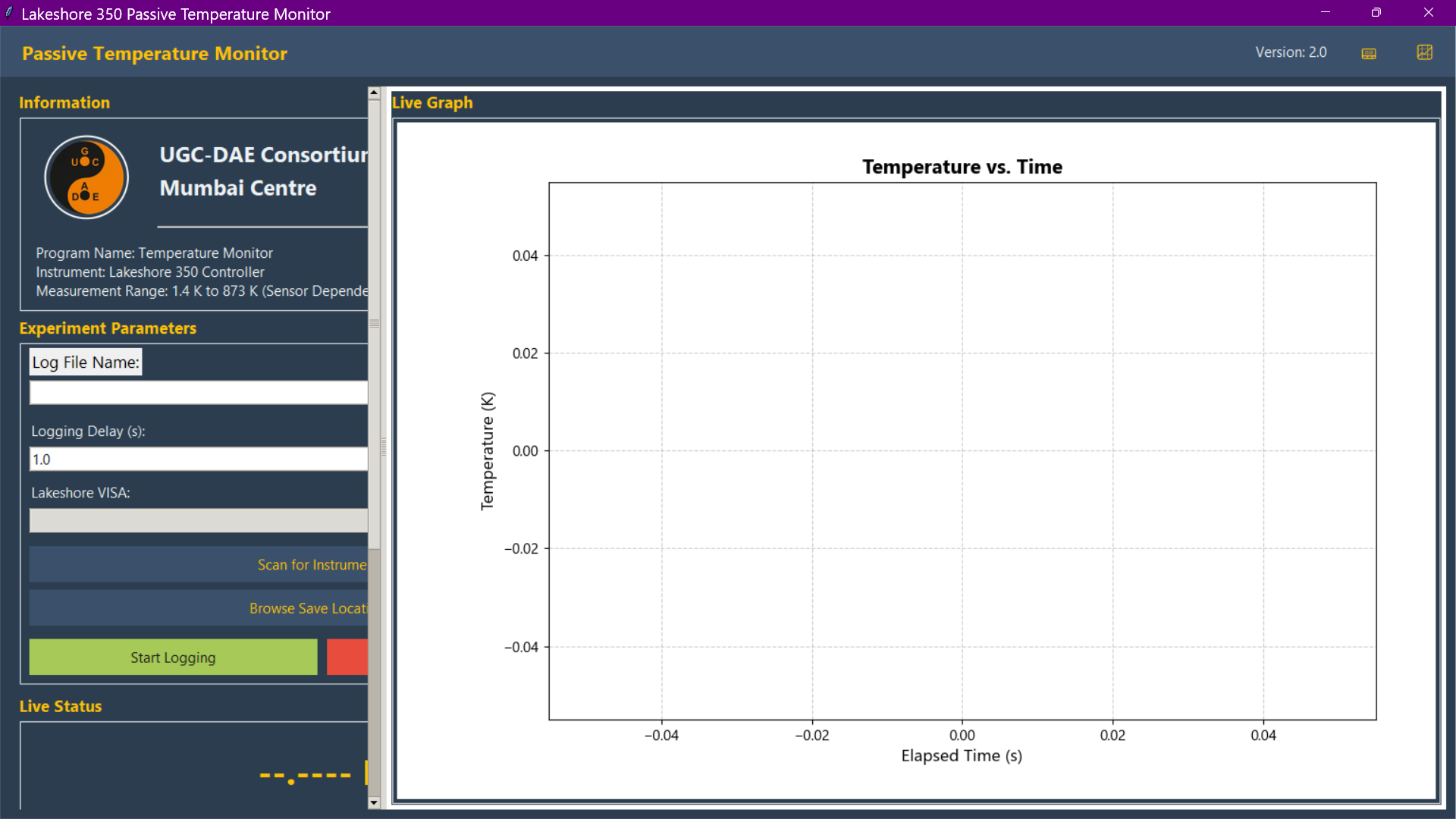Image resolution: width=1456 pixels, height=819 pixels.
Task: Click the red stop button
Action: click(x=347, y=657)
